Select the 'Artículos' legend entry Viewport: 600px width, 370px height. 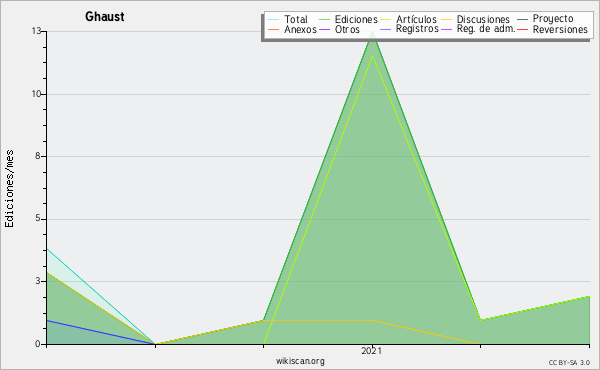pyautogui.click(x=416, y=19)
